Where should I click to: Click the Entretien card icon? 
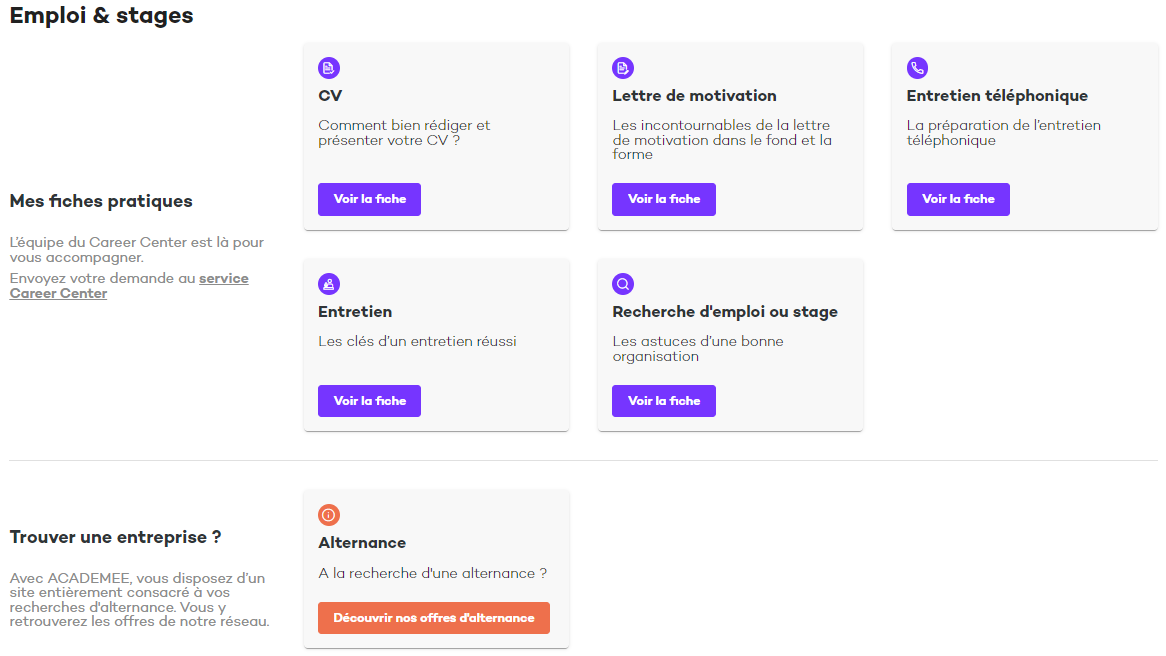[x=329, y=284]
